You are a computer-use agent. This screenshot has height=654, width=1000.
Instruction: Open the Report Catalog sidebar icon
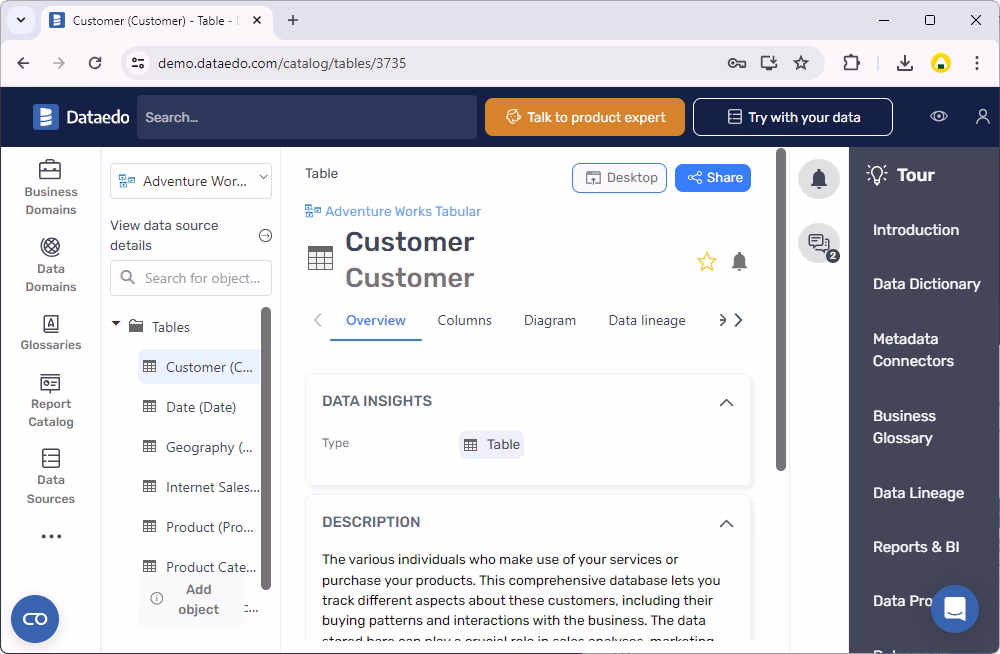click(x=50, y=401)
